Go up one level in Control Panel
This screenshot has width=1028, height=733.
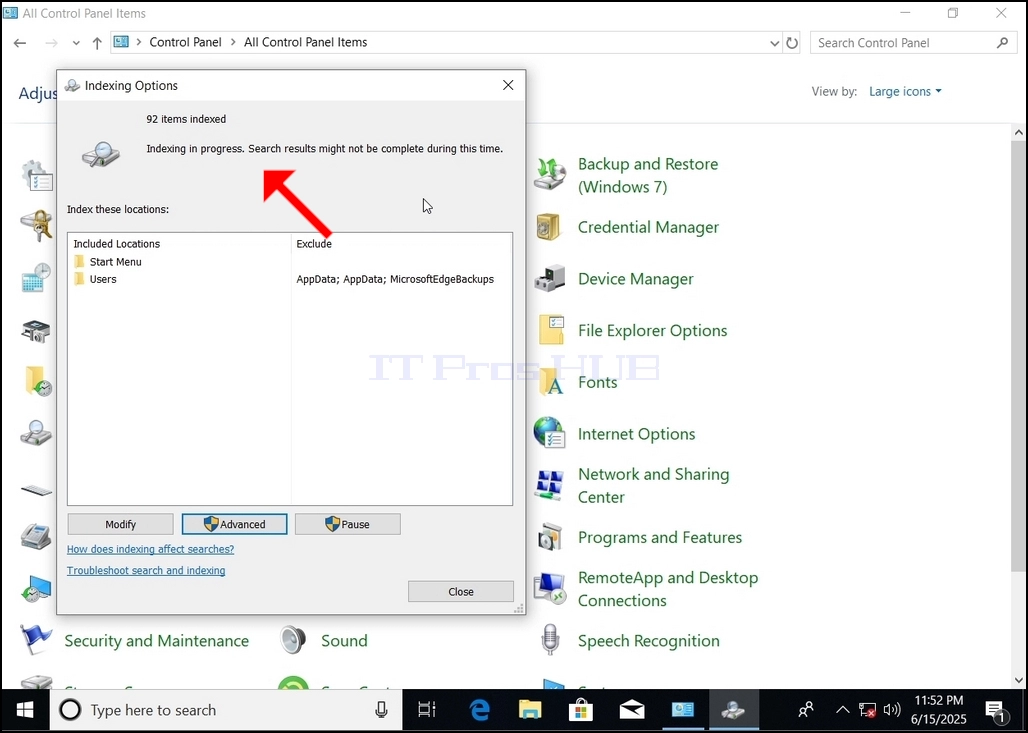tap(97, 43)
